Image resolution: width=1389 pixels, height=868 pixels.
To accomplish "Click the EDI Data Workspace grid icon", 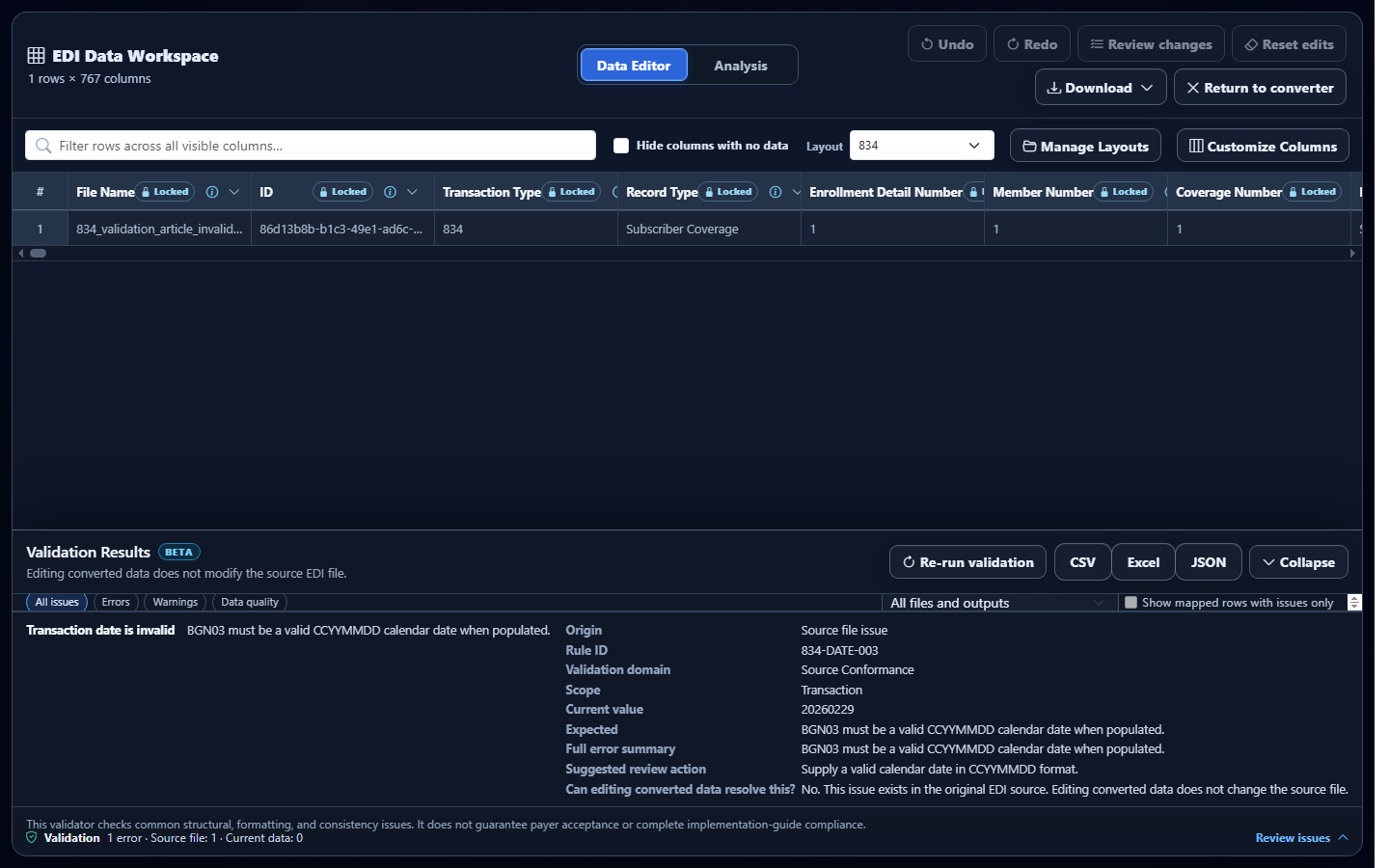I will point(36,56).
